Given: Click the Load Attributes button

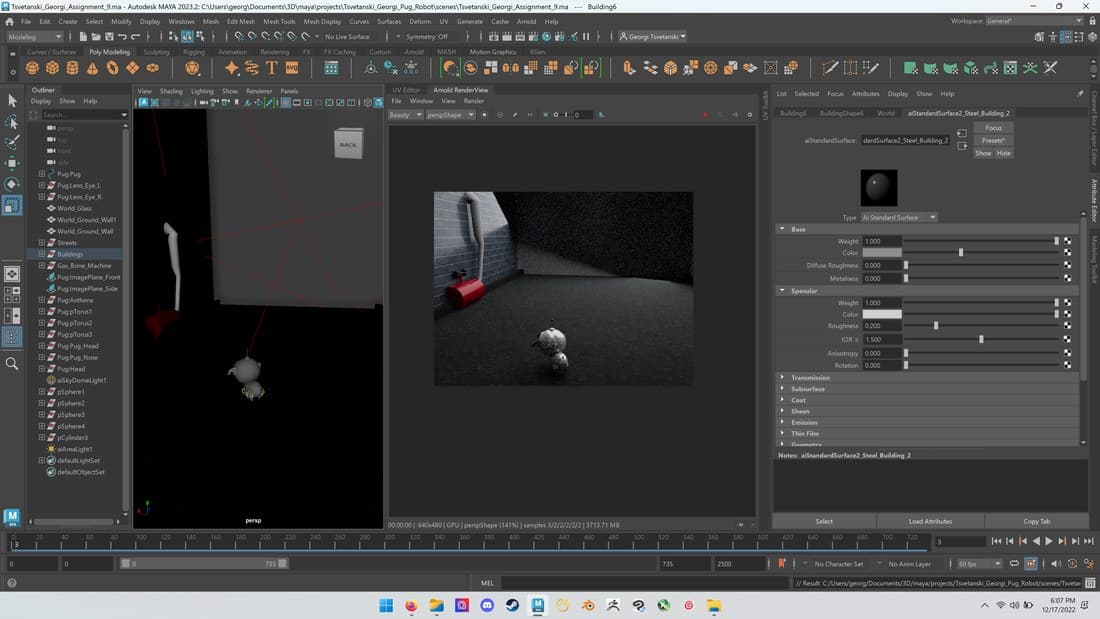Looking at the screenshot, I should pos(930,521).
